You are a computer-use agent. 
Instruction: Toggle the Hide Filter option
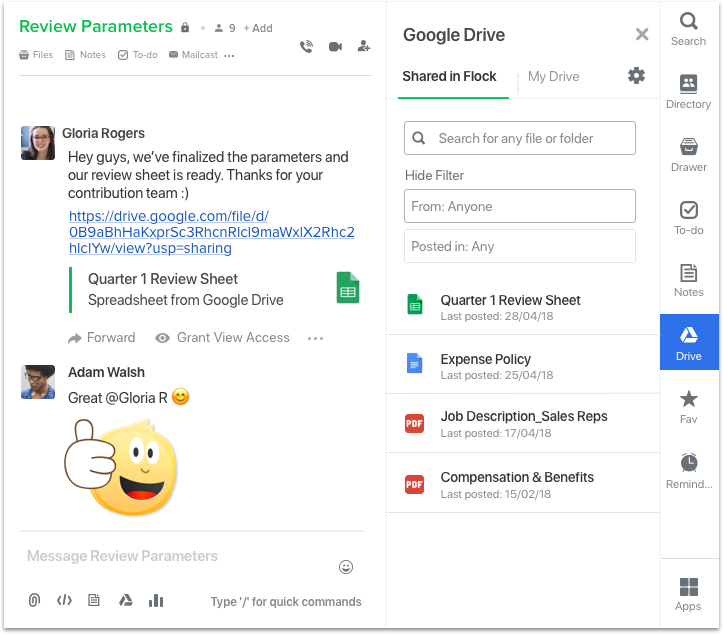(x=434, y=176)
